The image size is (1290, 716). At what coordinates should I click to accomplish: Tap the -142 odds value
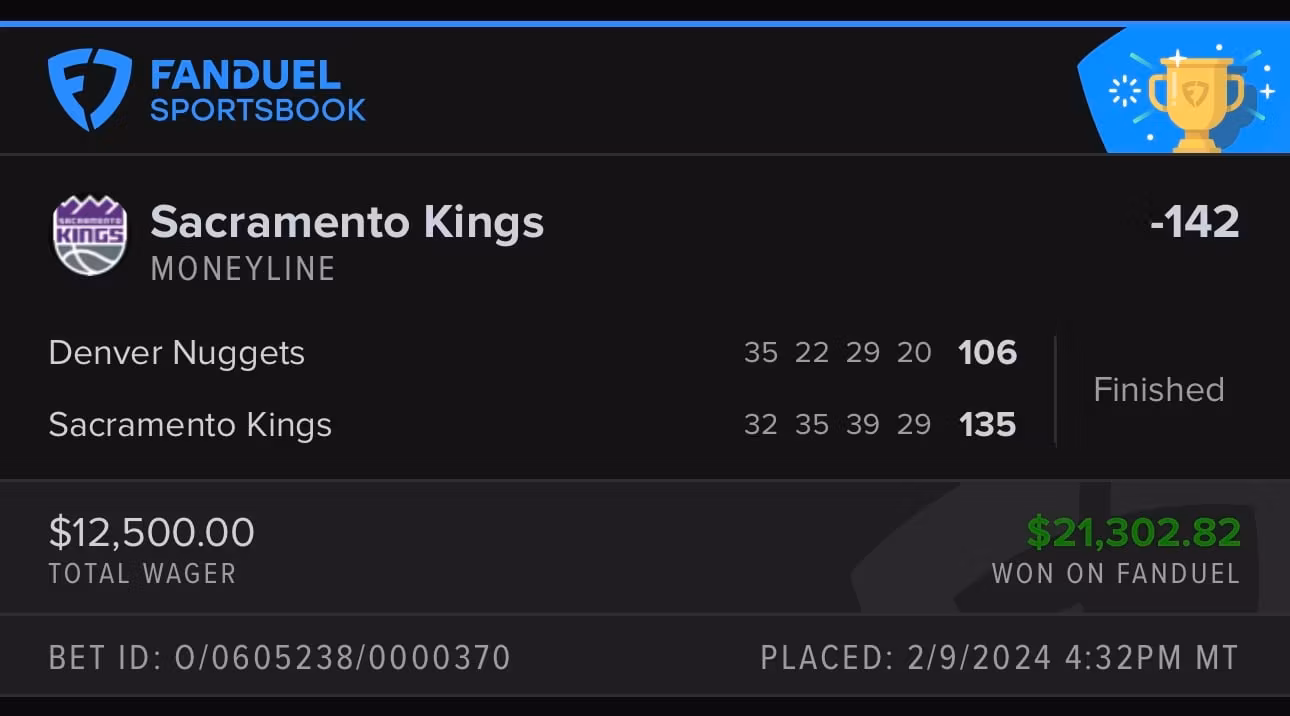coord(1194,222)
